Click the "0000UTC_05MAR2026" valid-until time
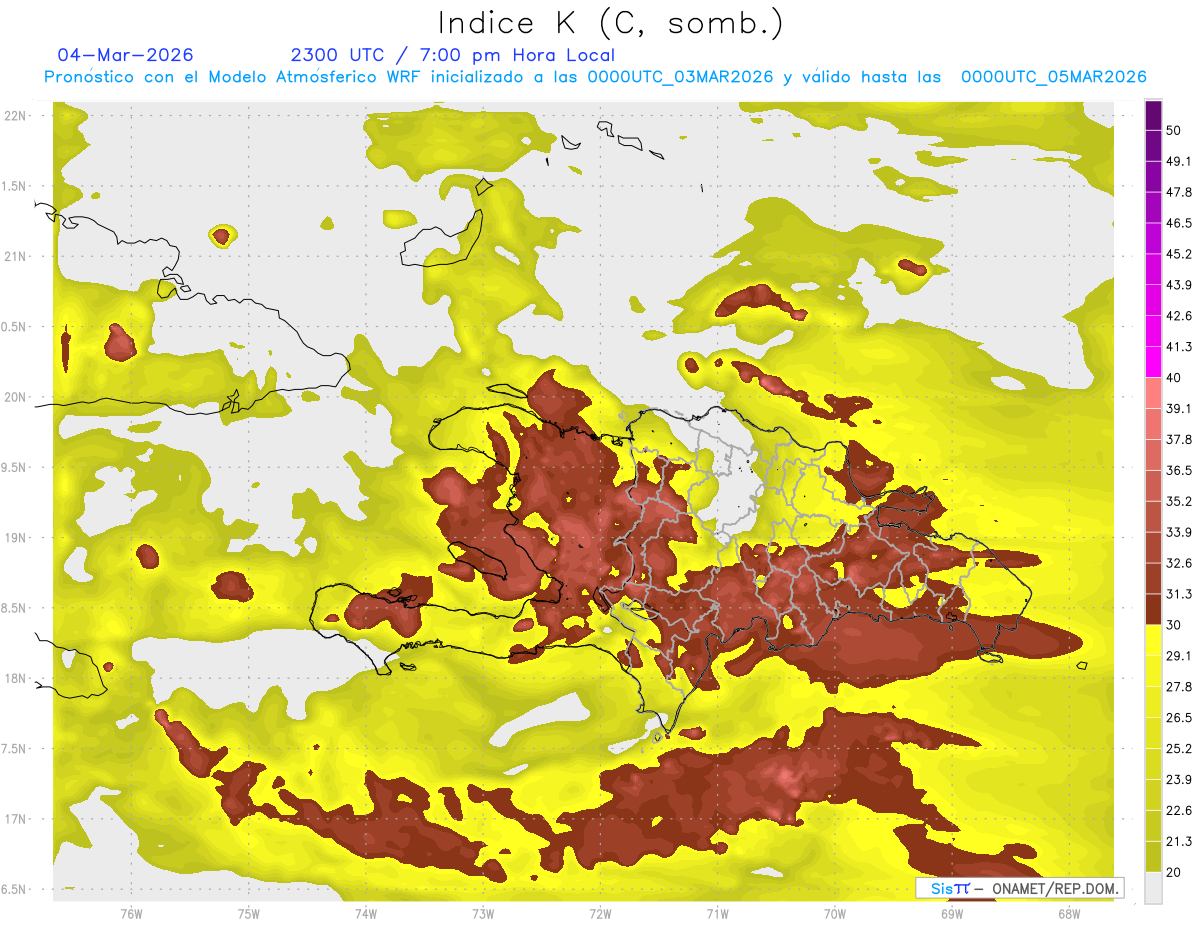Image resolution: width=1200 pixels, height=927 pixels. point(1053,77)
